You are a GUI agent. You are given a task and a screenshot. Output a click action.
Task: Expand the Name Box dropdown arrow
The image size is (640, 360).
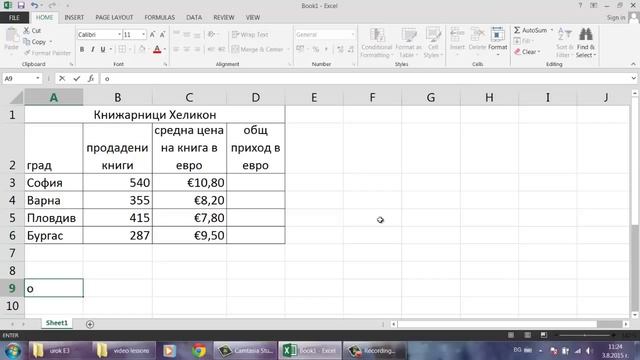point(38,78)
